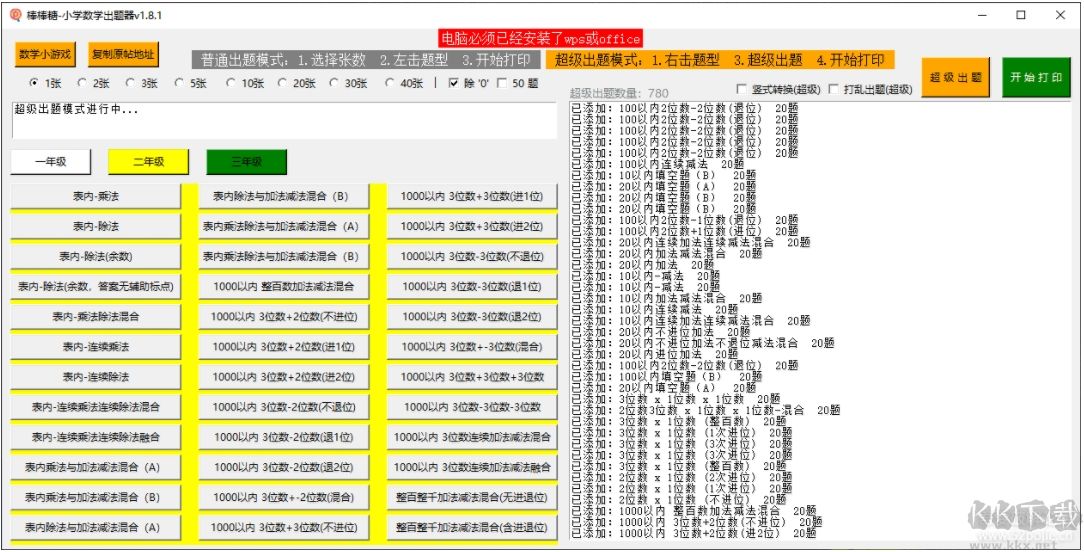The height and width of the screenshot is (552, 1084).
Task: Select the 3张 radio button
Action: 131,83
